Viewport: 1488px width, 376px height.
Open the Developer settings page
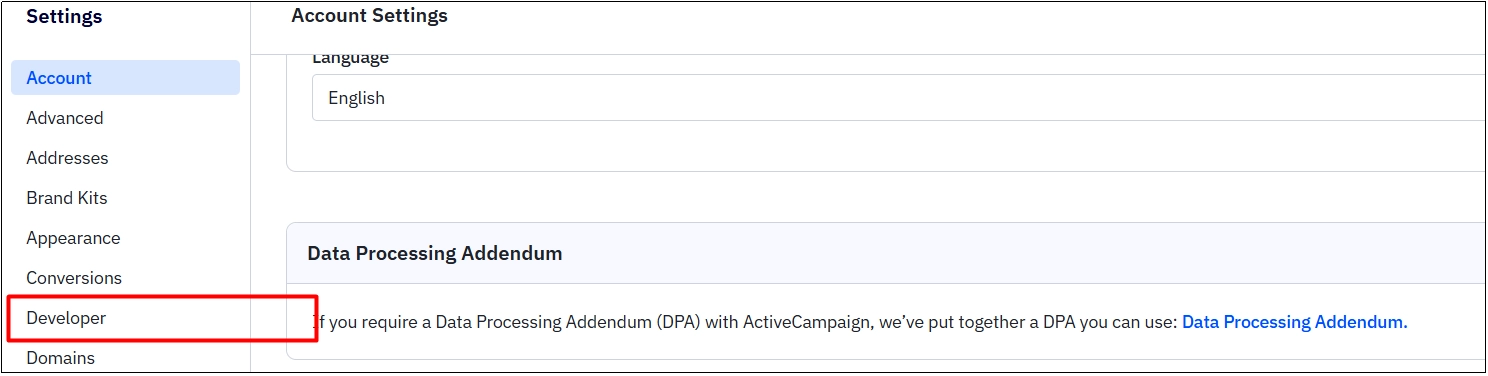click(x=66, y=318)
